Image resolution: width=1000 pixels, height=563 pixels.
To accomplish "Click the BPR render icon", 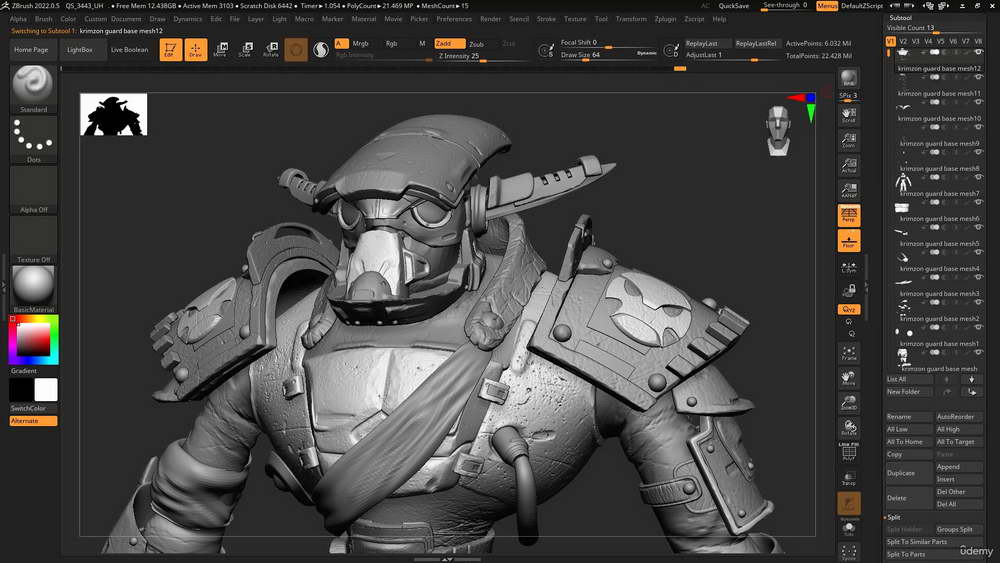I will pyautogui.click(x=848, y=78).
